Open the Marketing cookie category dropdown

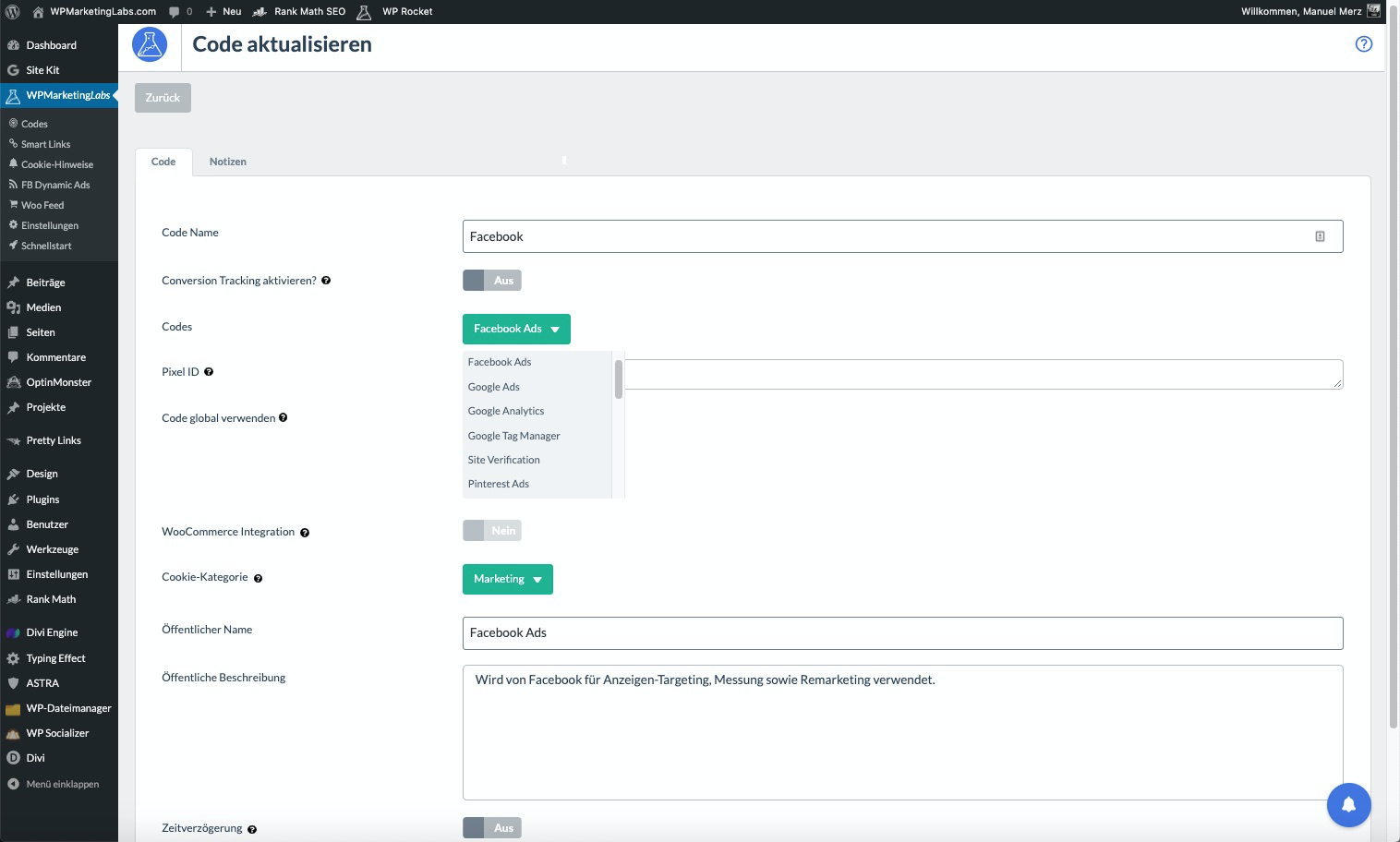(508, 579)
